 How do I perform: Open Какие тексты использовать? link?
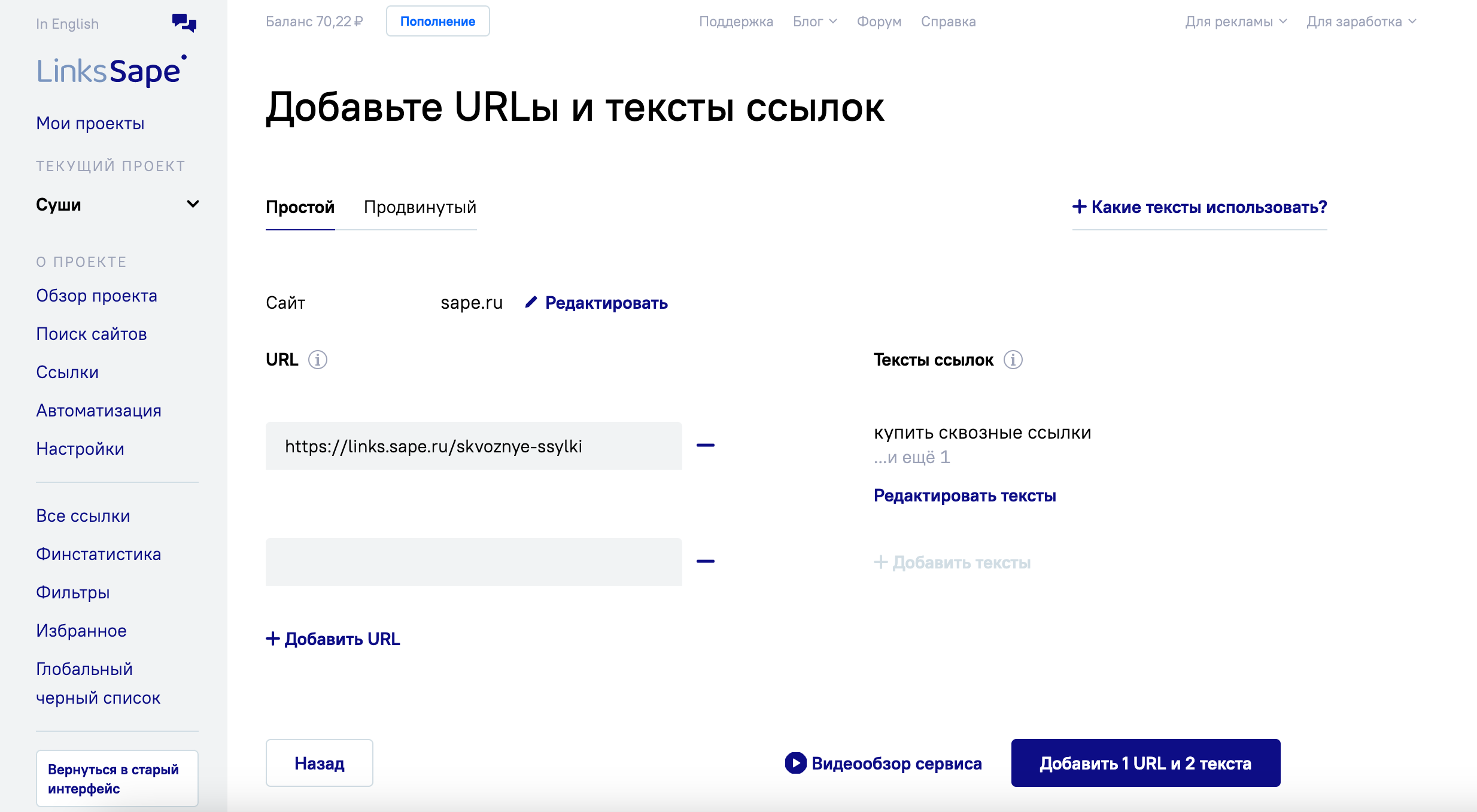pyautogui.click(x=1200, y=207)
